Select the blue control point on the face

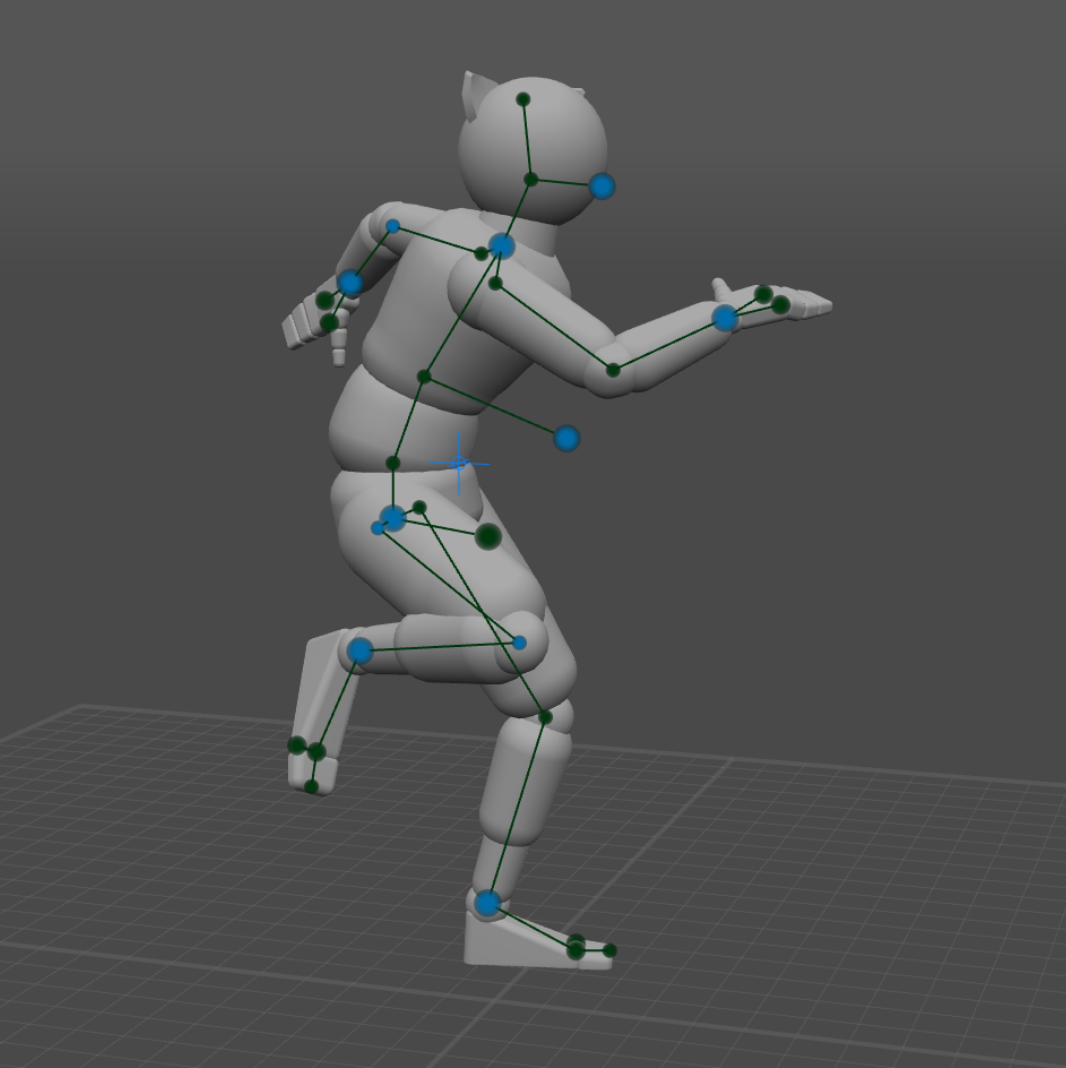click(602, 186)
